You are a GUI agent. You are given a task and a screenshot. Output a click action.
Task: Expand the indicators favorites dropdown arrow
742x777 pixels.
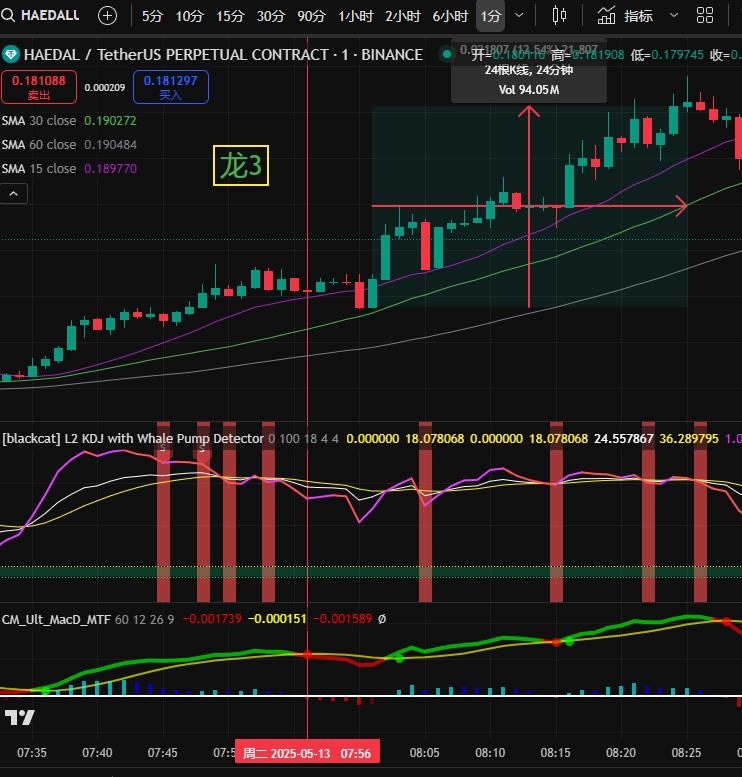coord(674,15)
